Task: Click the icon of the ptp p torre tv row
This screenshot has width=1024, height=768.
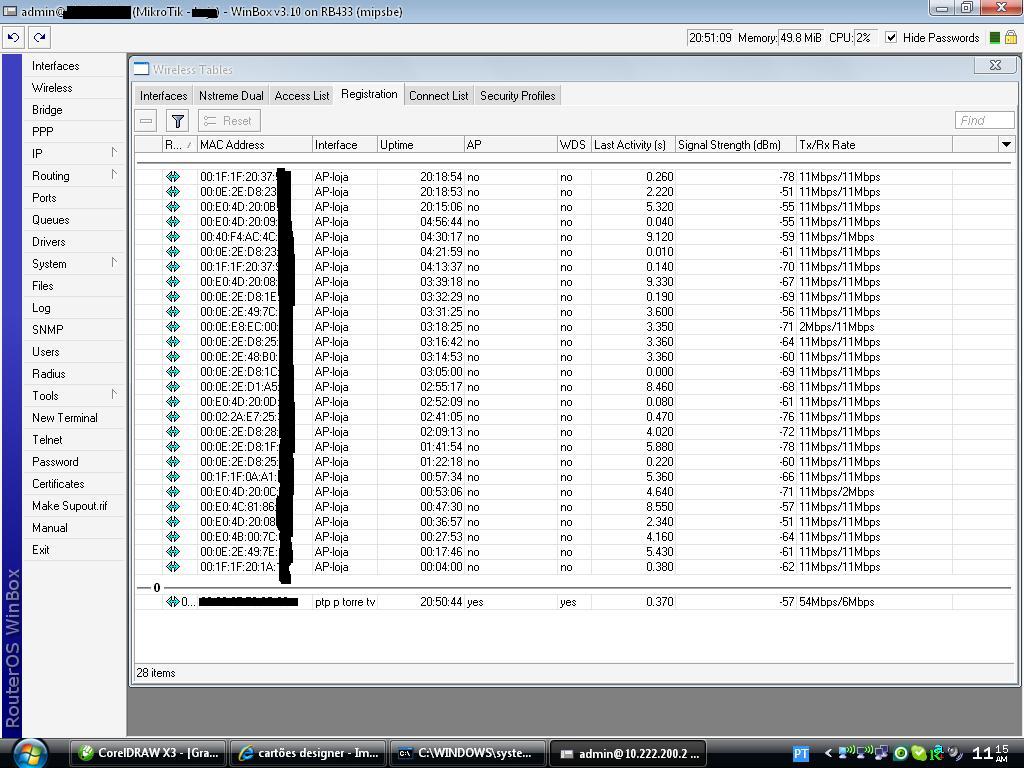Action: coord(172,601)
